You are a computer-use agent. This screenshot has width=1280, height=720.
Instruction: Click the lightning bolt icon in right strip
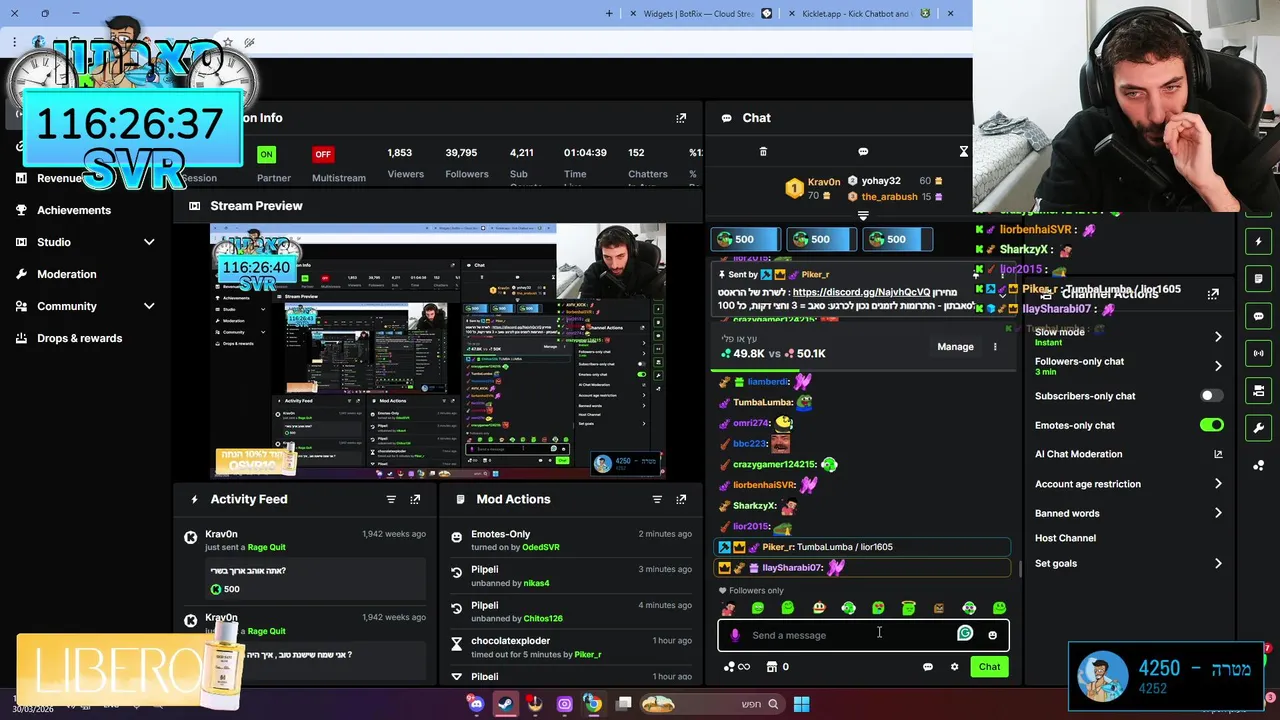click(1259, 241)
